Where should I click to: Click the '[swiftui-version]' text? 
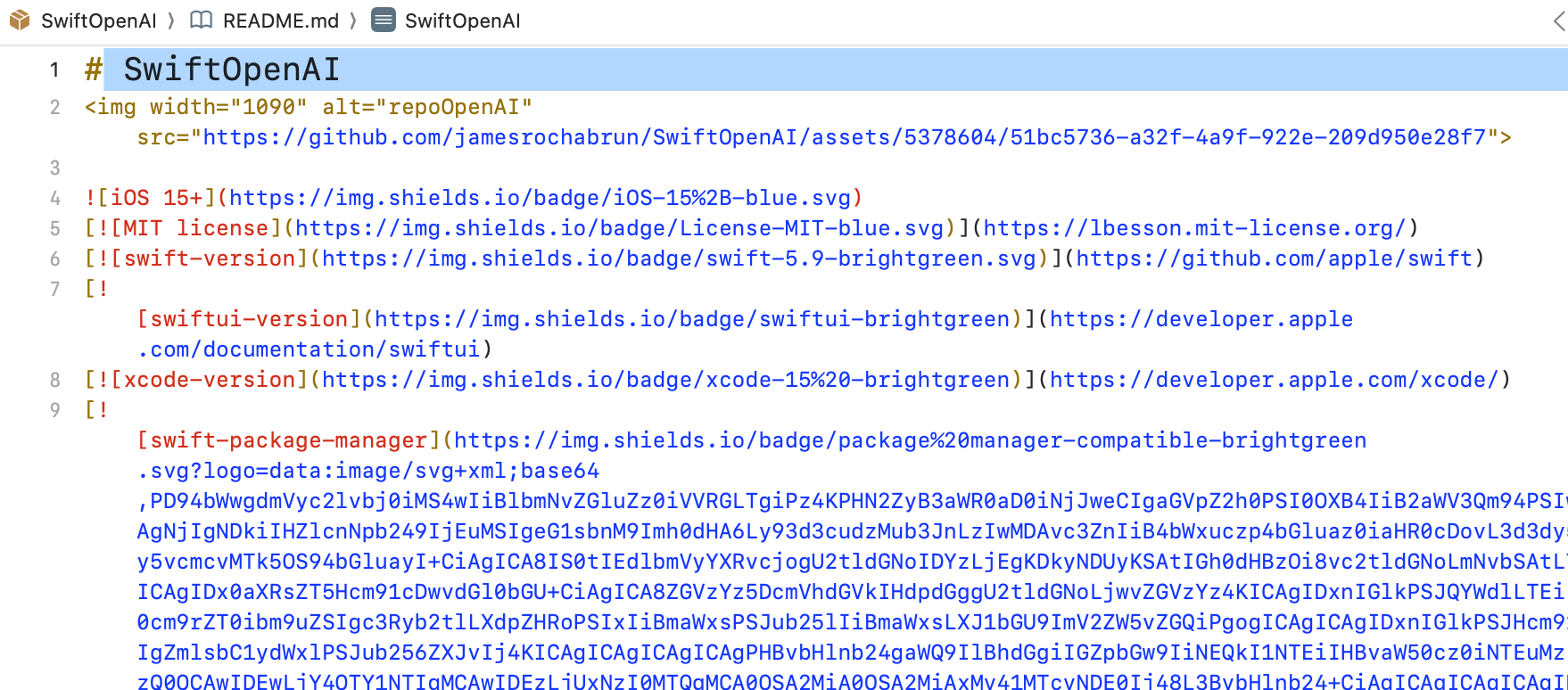click(x=249, y=319)
